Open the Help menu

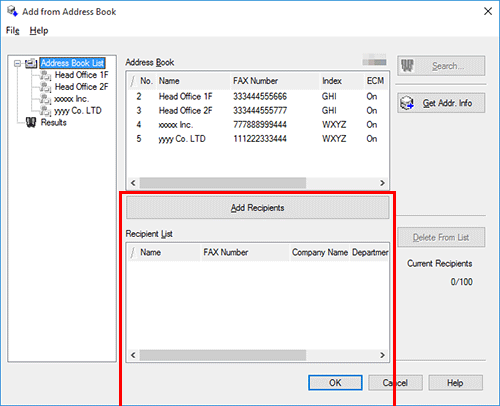point(39,31)
